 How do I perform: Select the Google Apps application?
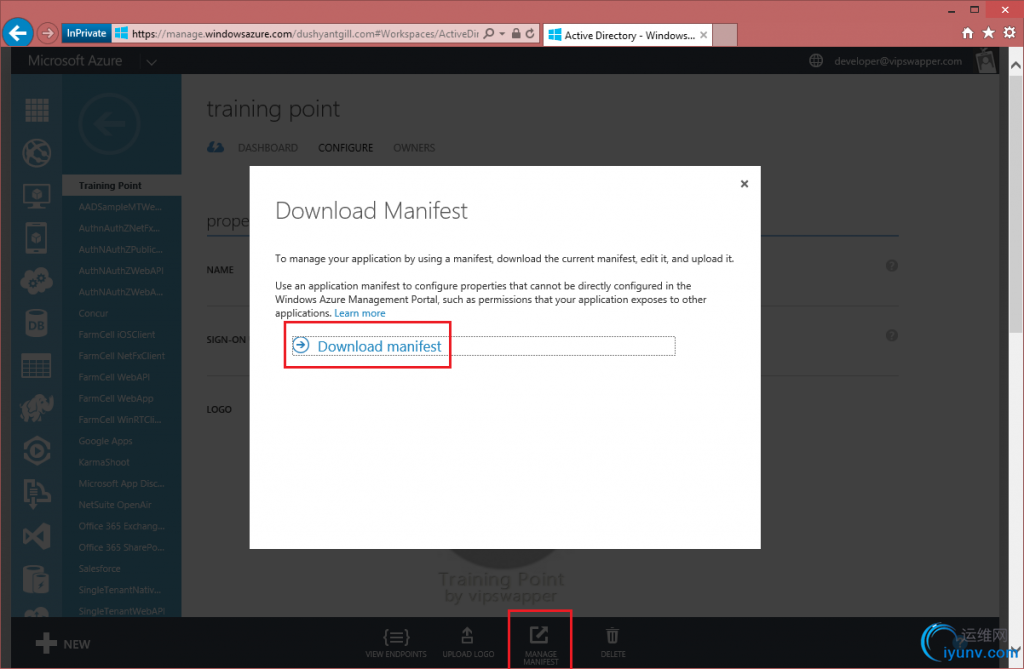click(x=105, y=441)
